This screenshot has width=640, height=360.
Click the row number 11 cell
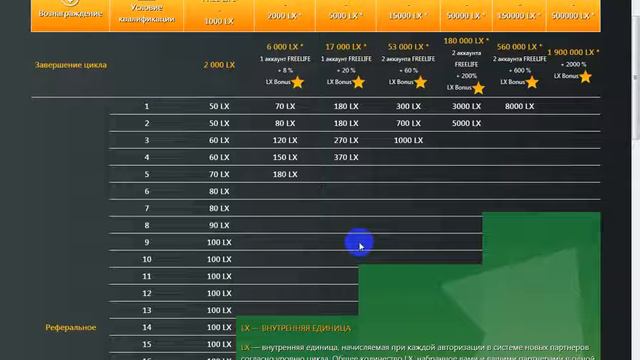point(147,276)
